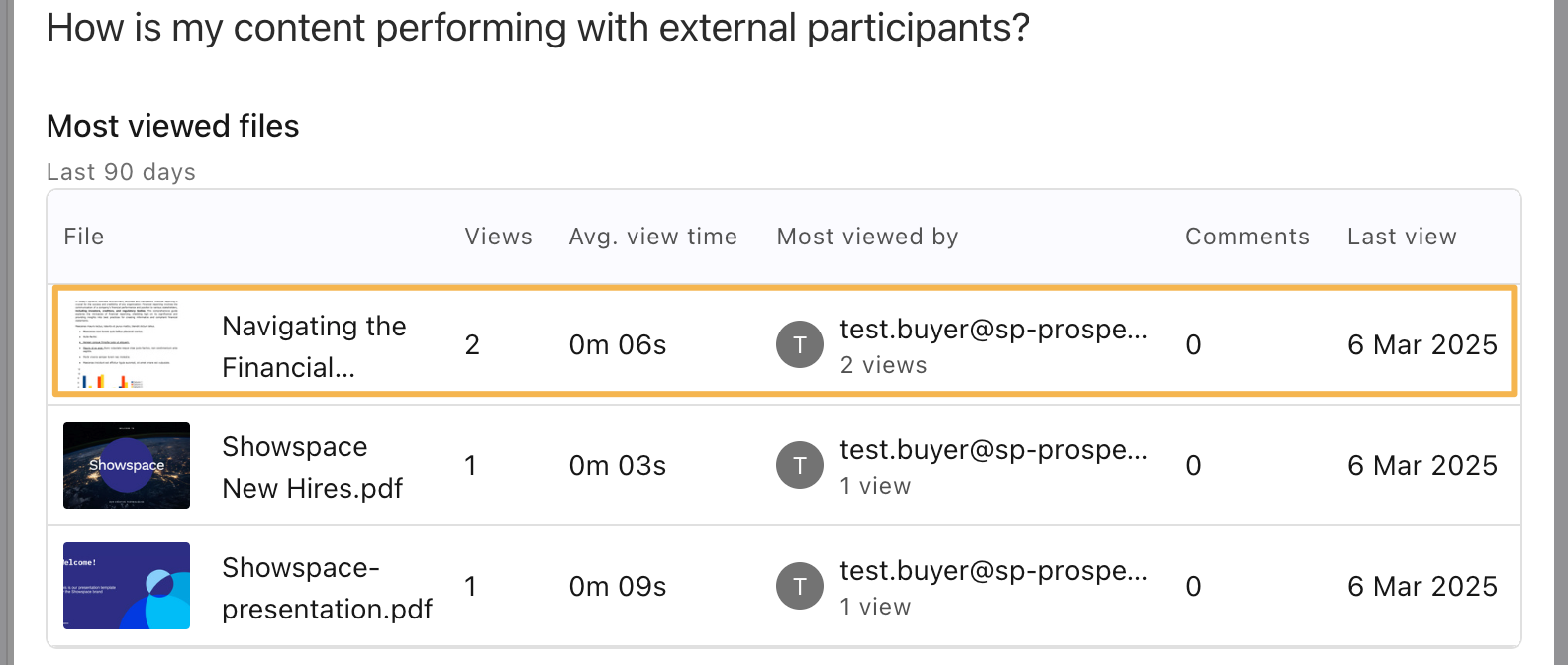Click the avatar icon next to Navigating the Financial file
Screen dimensions: 1568x665
coord(800,344)
